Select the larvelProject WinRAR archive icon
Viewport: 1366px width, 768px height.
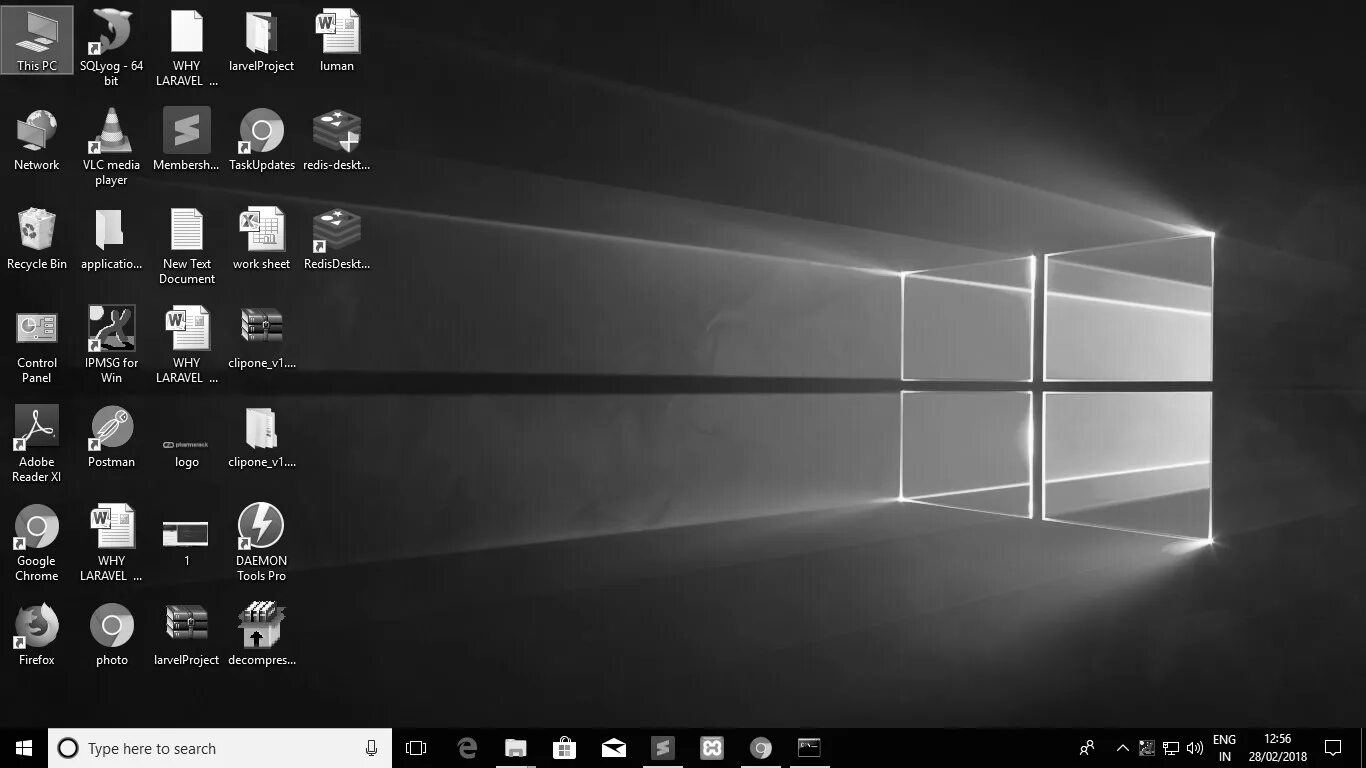[187, 634]
